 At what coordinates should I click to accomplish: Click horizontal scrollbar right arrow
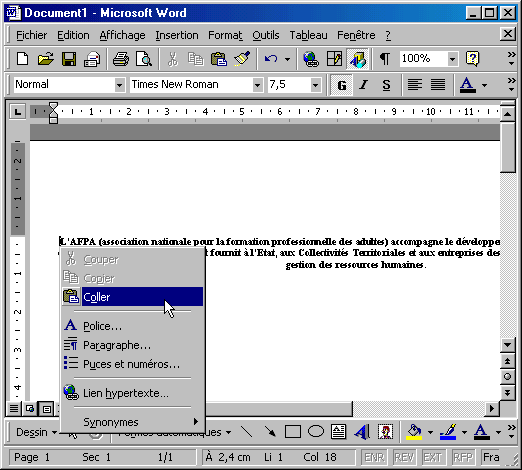click(x=492, y=409)
